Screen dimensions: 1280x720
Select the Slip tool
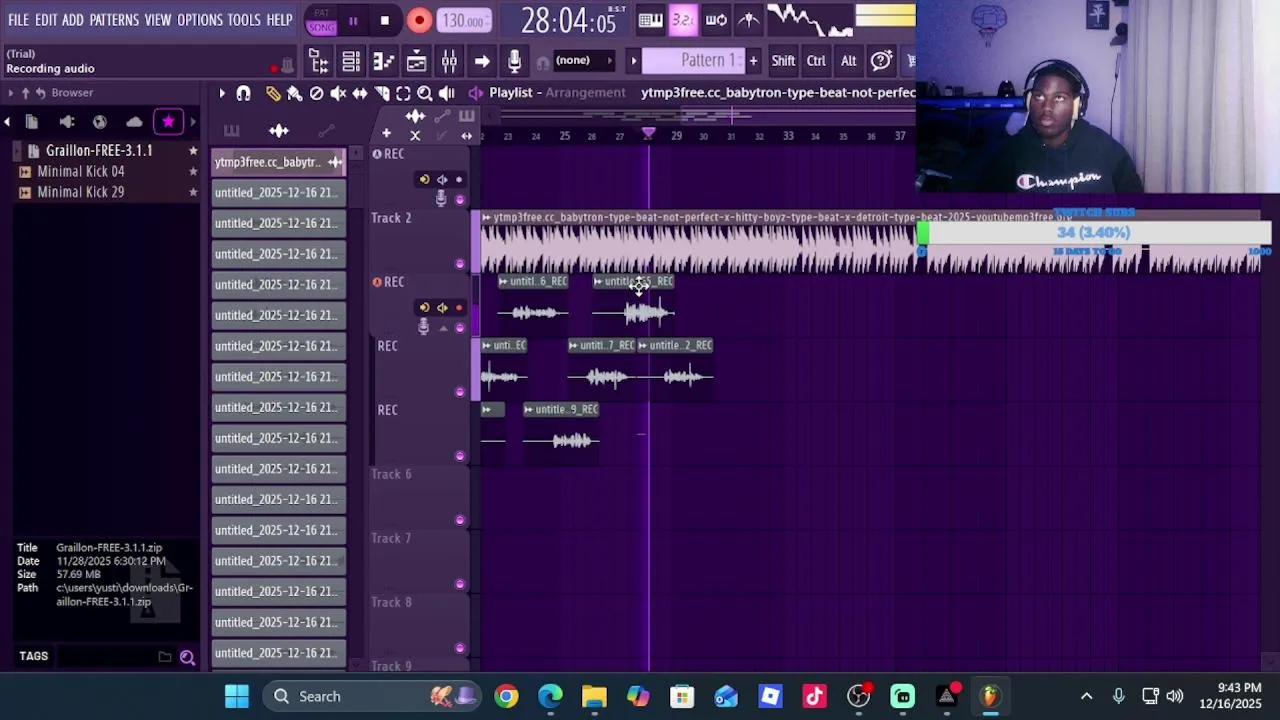click(359, 93)
